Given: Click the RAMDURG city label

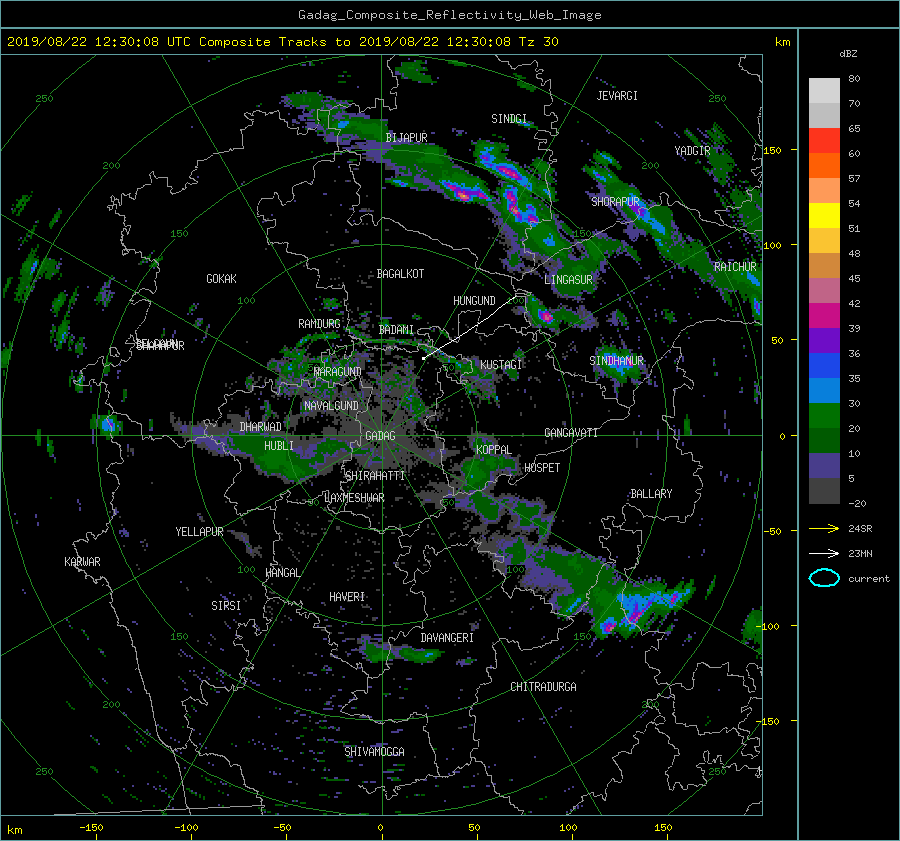Looking at the screenshot, I should (x=319, y=324).
